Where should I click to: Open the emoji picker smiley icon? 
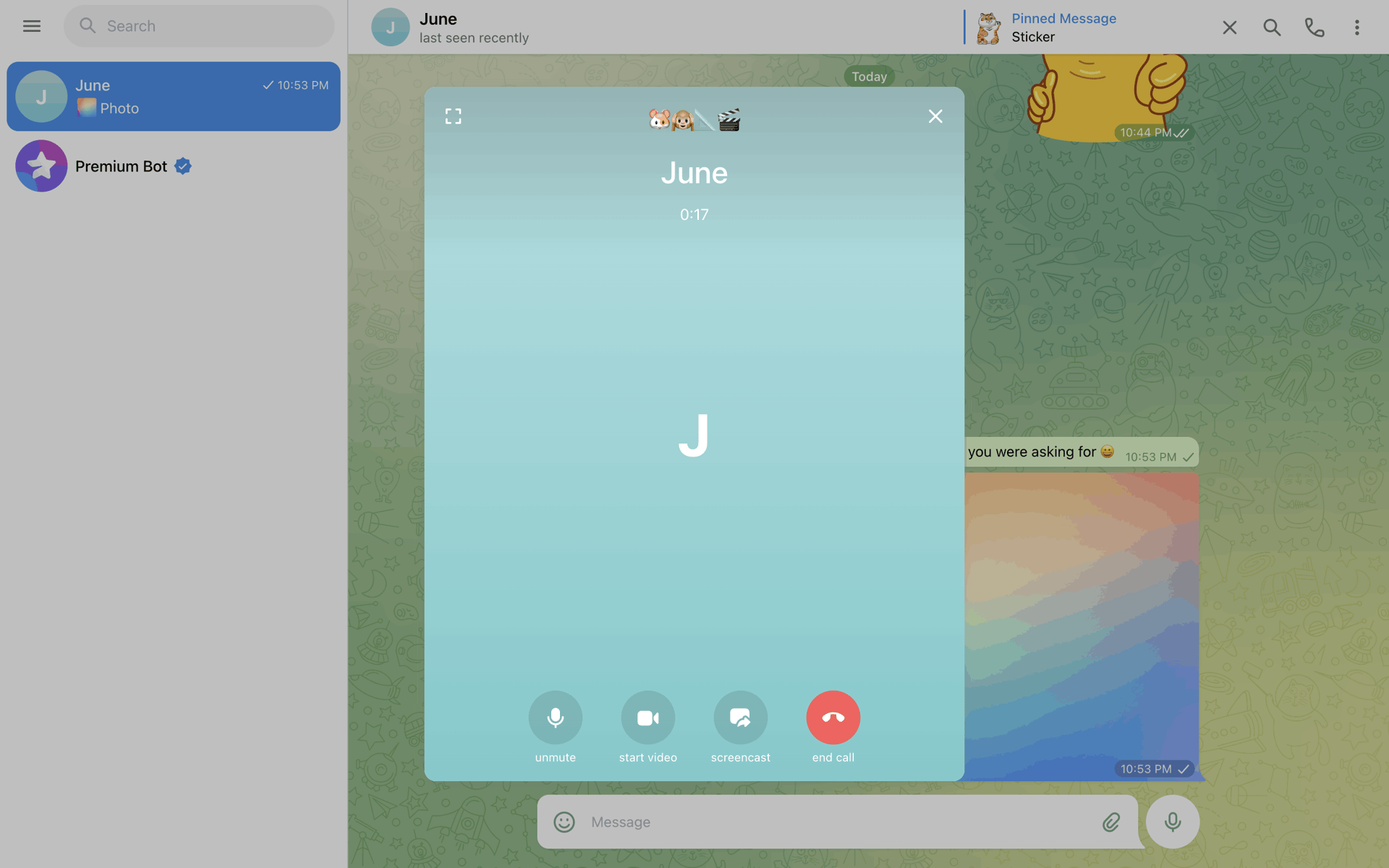564,822
